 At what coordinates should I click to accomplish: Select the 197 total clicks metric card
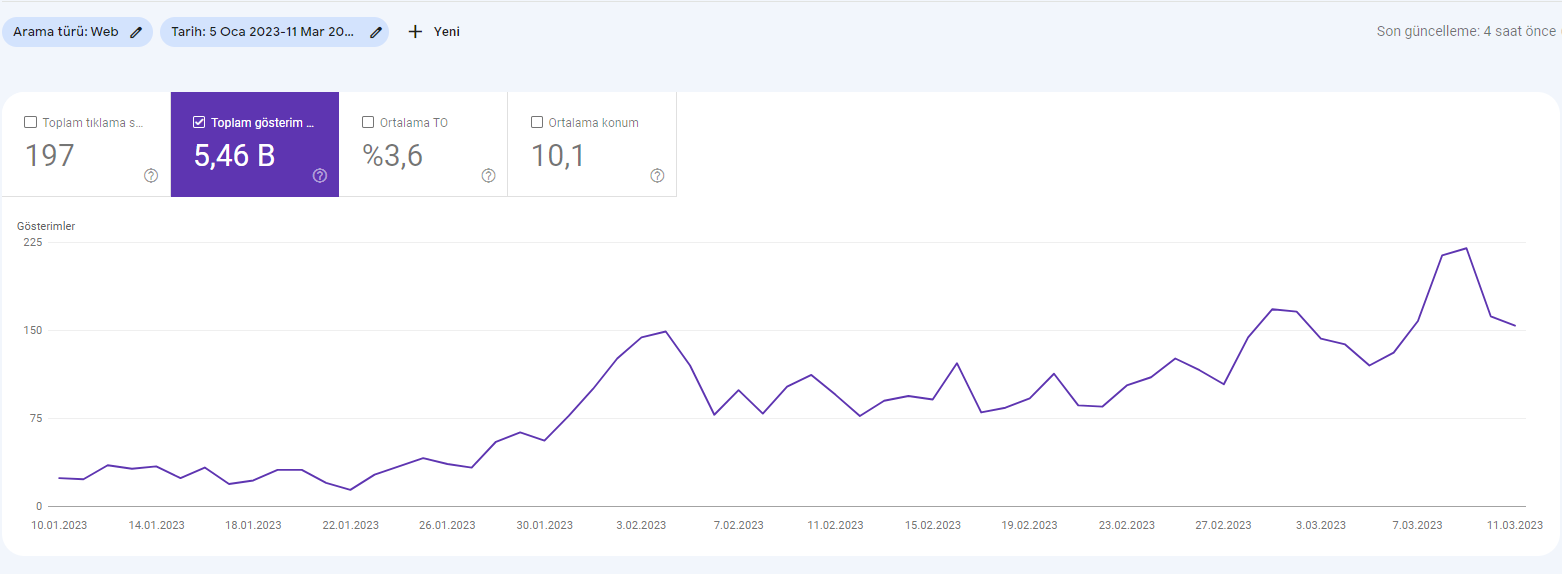(86, 144)
